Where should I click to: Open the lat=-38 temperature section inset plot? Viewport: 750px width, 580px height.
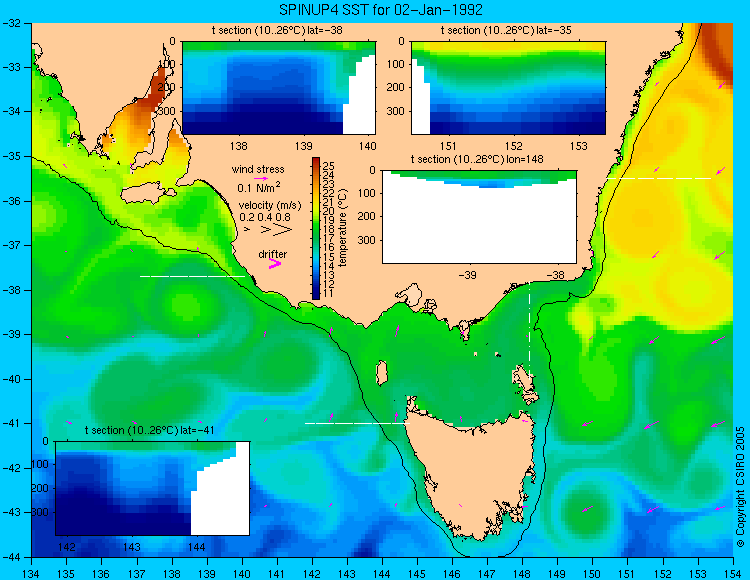coord(279,88)
